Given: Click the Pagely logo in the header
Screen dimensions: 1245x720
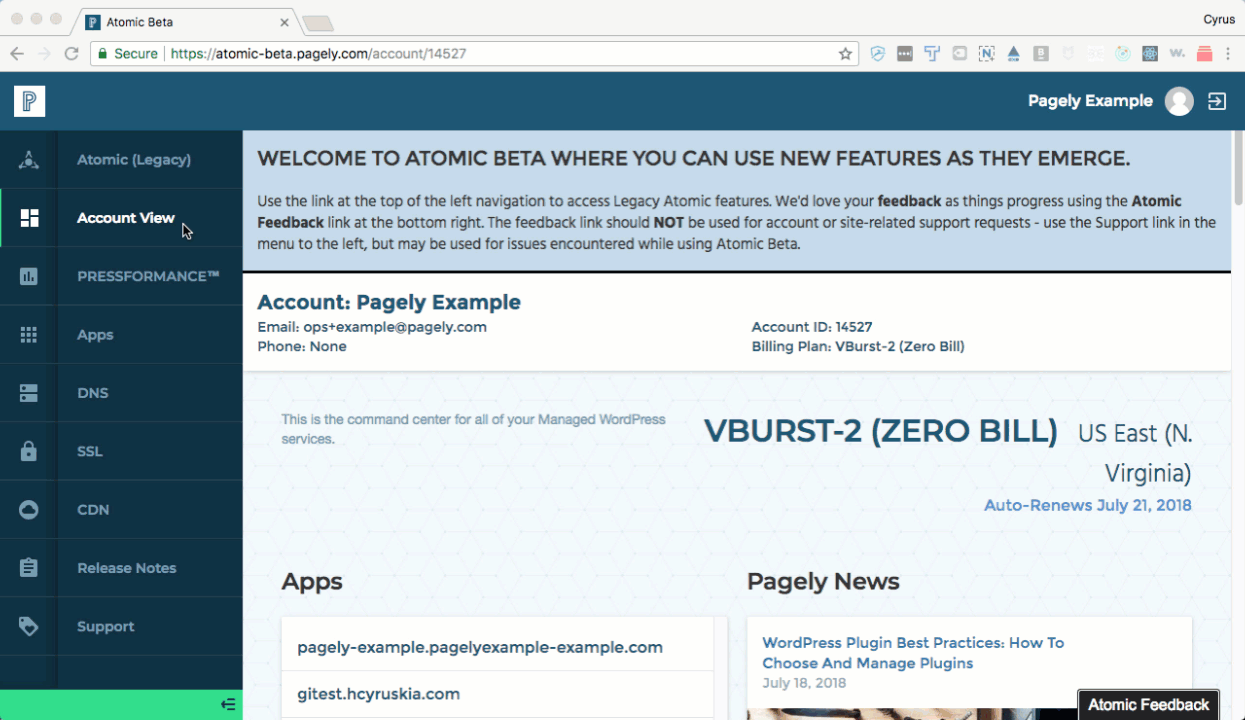Looking at the screenshot, I should 30,101.
